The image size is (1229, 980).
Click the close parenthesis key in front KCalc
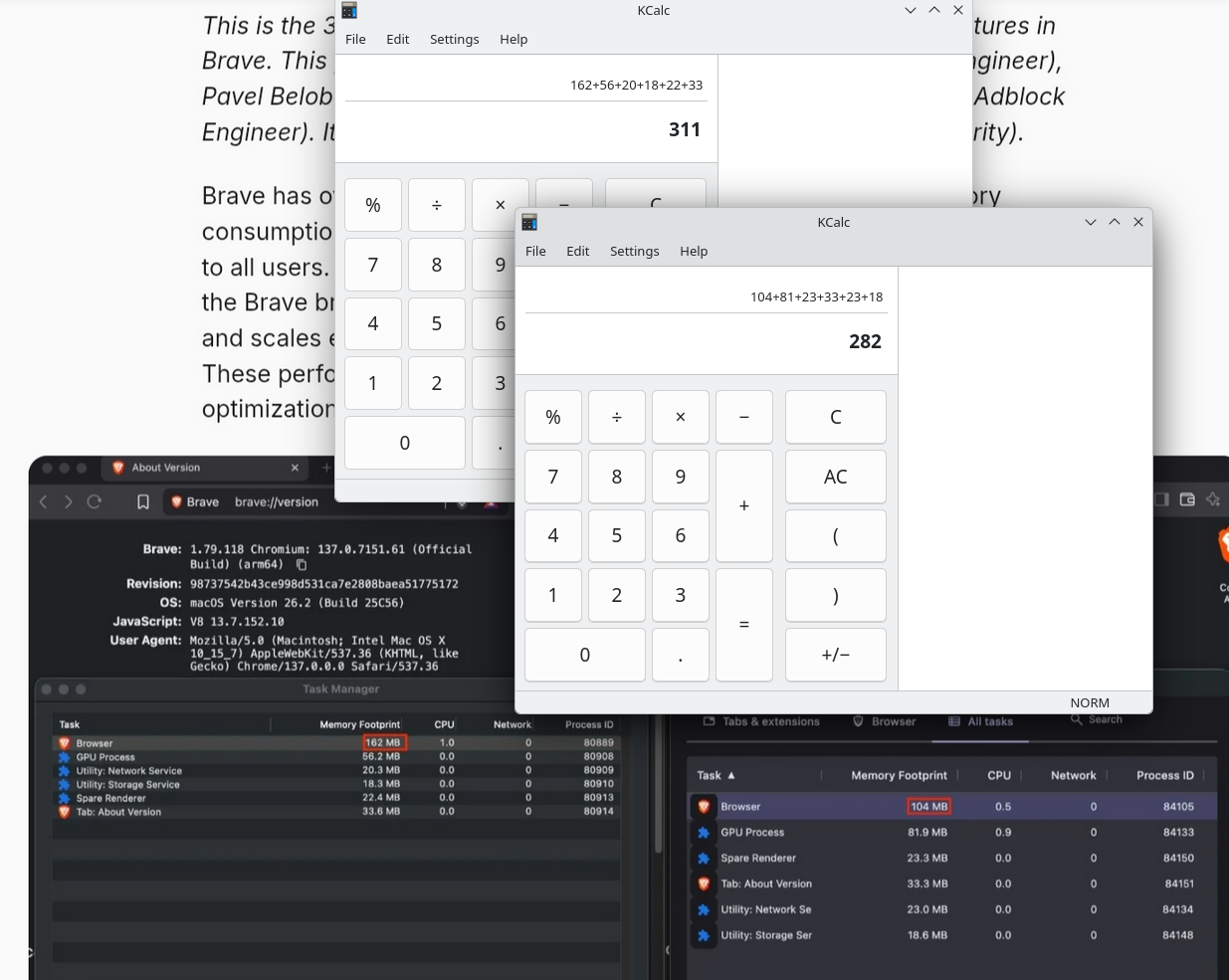(836, 595)
